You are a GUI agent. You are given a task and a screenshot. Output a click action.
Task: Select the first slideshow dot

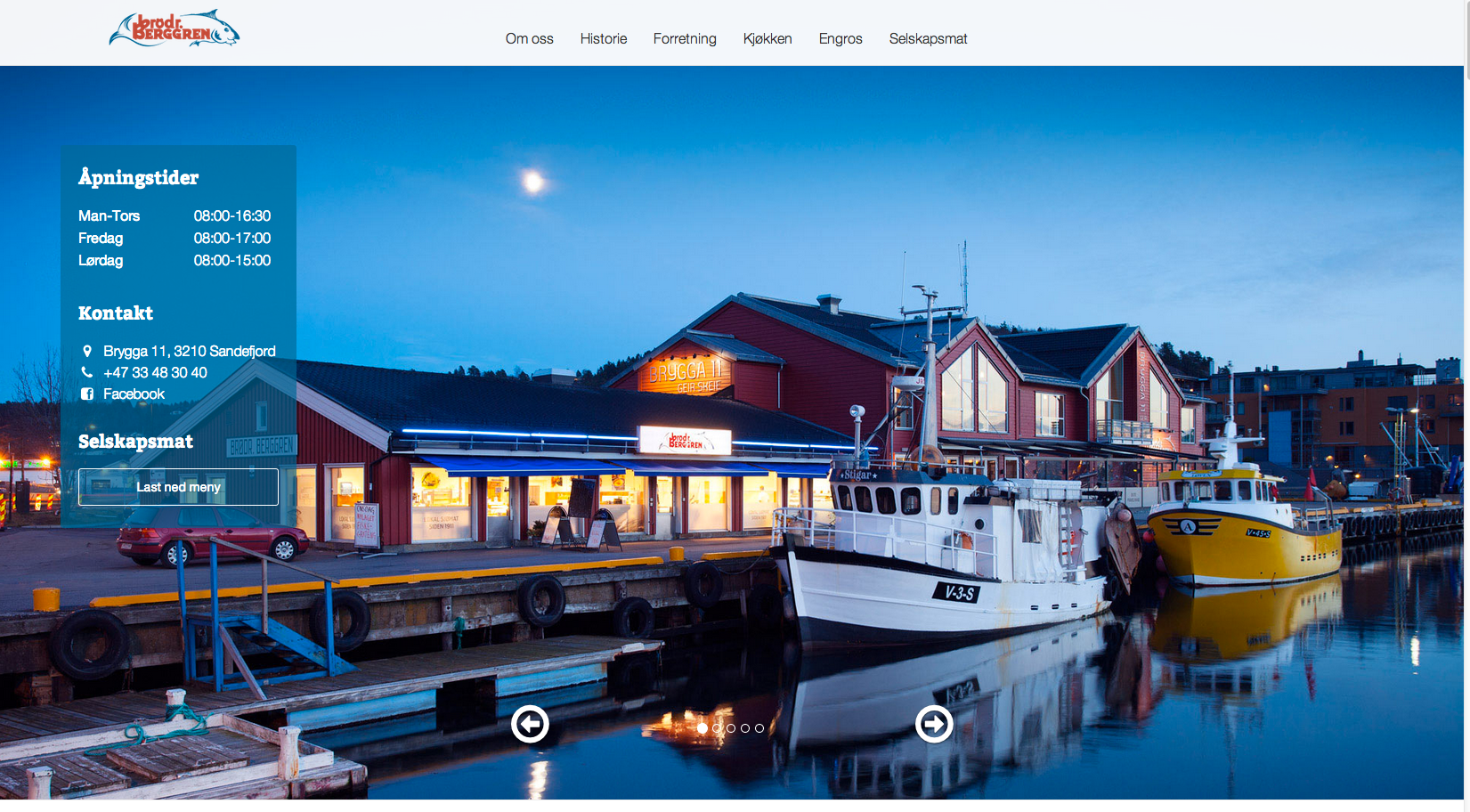[x=703, y=728]
